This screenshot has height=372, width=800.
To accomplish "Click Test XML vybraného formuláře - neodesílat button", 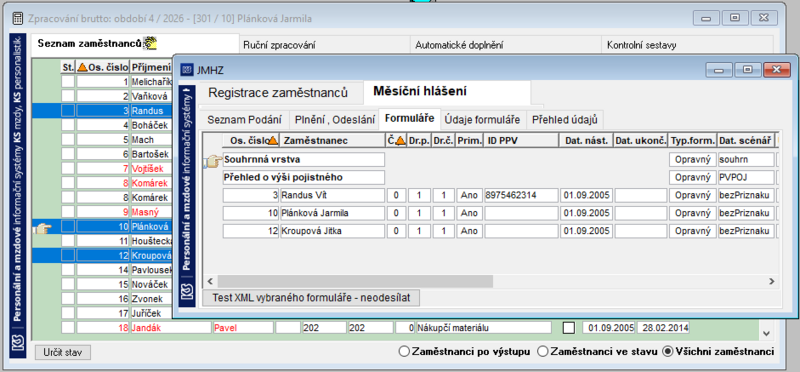I will (311, 297).
